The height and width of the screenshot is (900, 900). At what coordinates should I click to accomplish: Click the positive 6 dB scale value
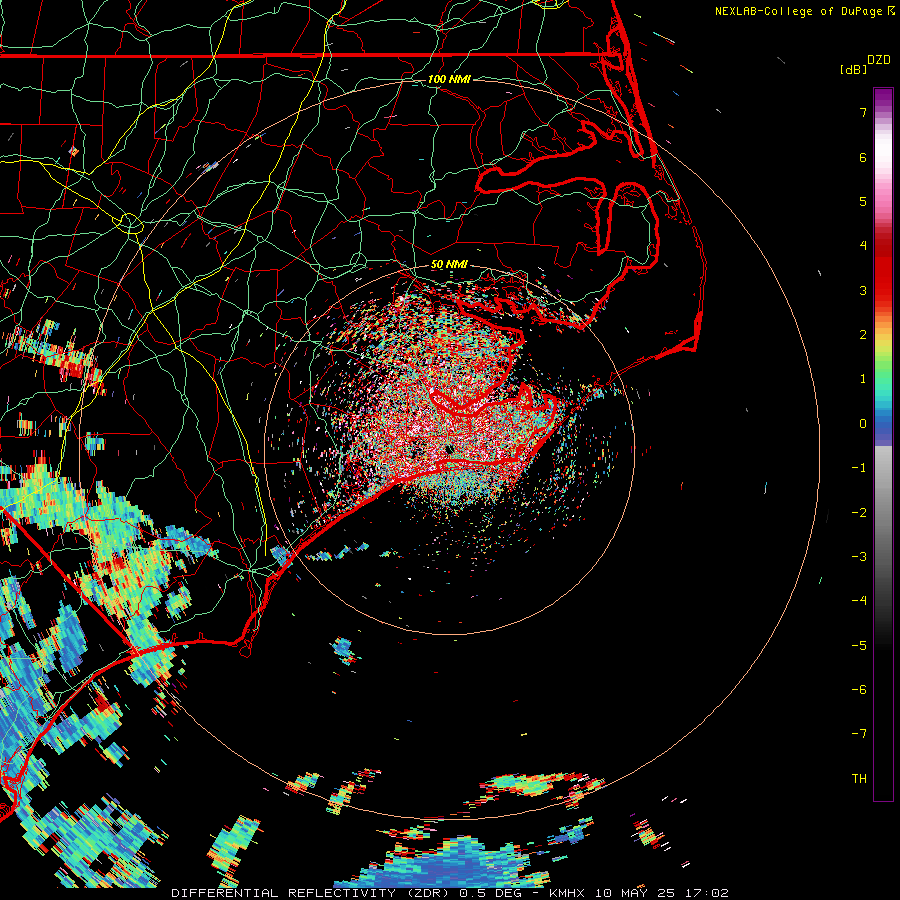point(863,157)
